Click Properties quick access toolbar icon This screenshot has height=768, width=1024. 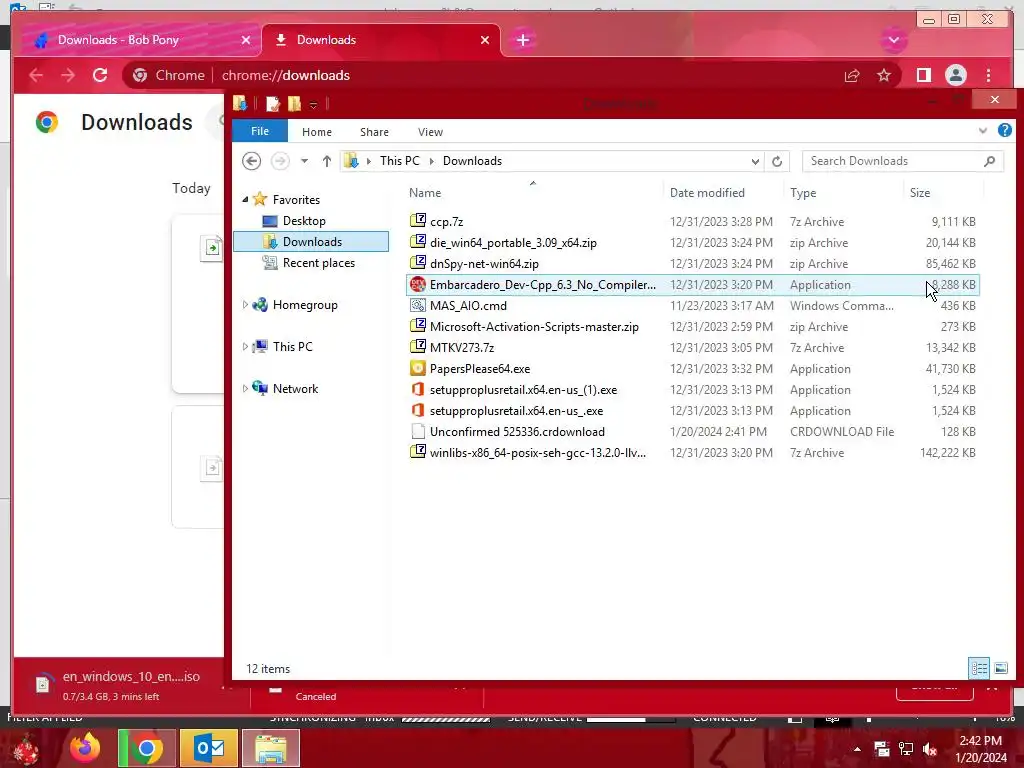[273, 103]
